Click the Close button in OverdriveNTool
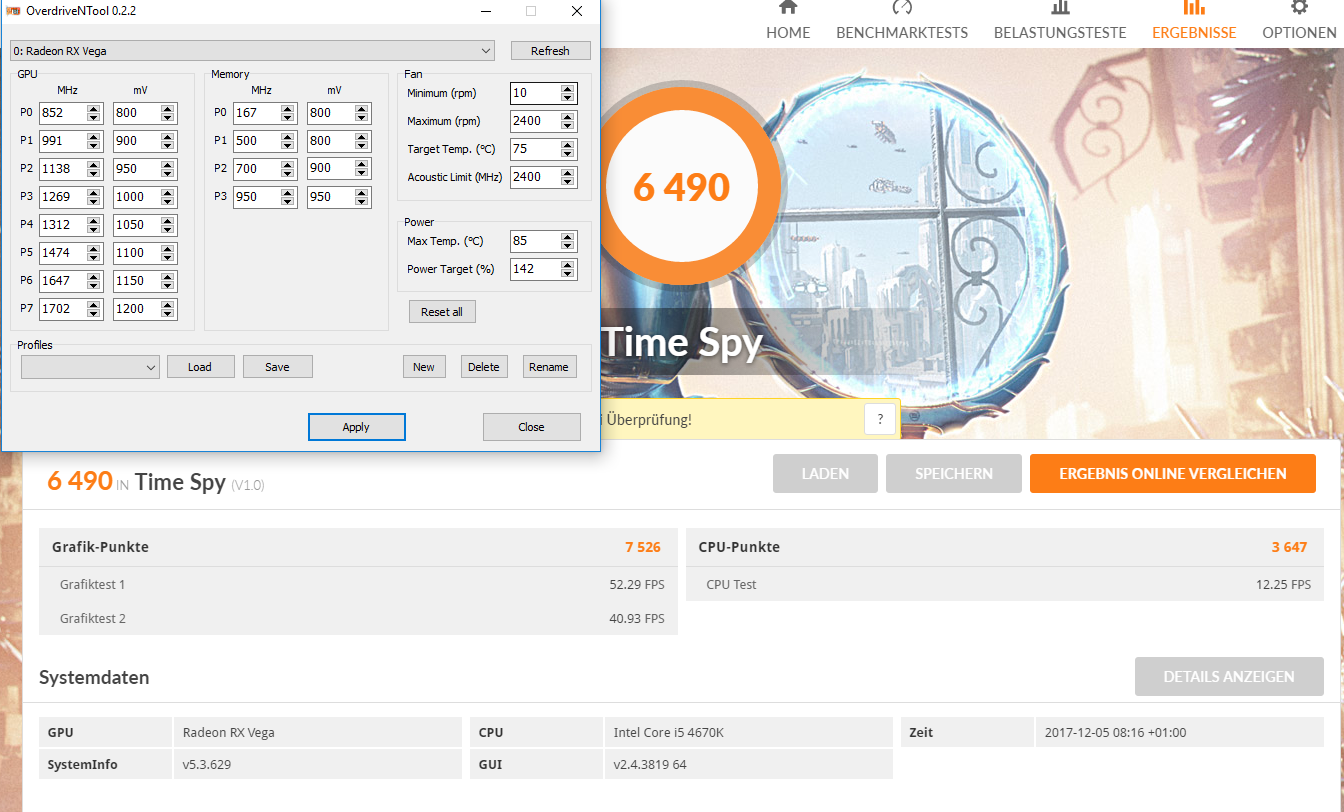This screenshot has height=812, width=1344. [x=531, y=427]
